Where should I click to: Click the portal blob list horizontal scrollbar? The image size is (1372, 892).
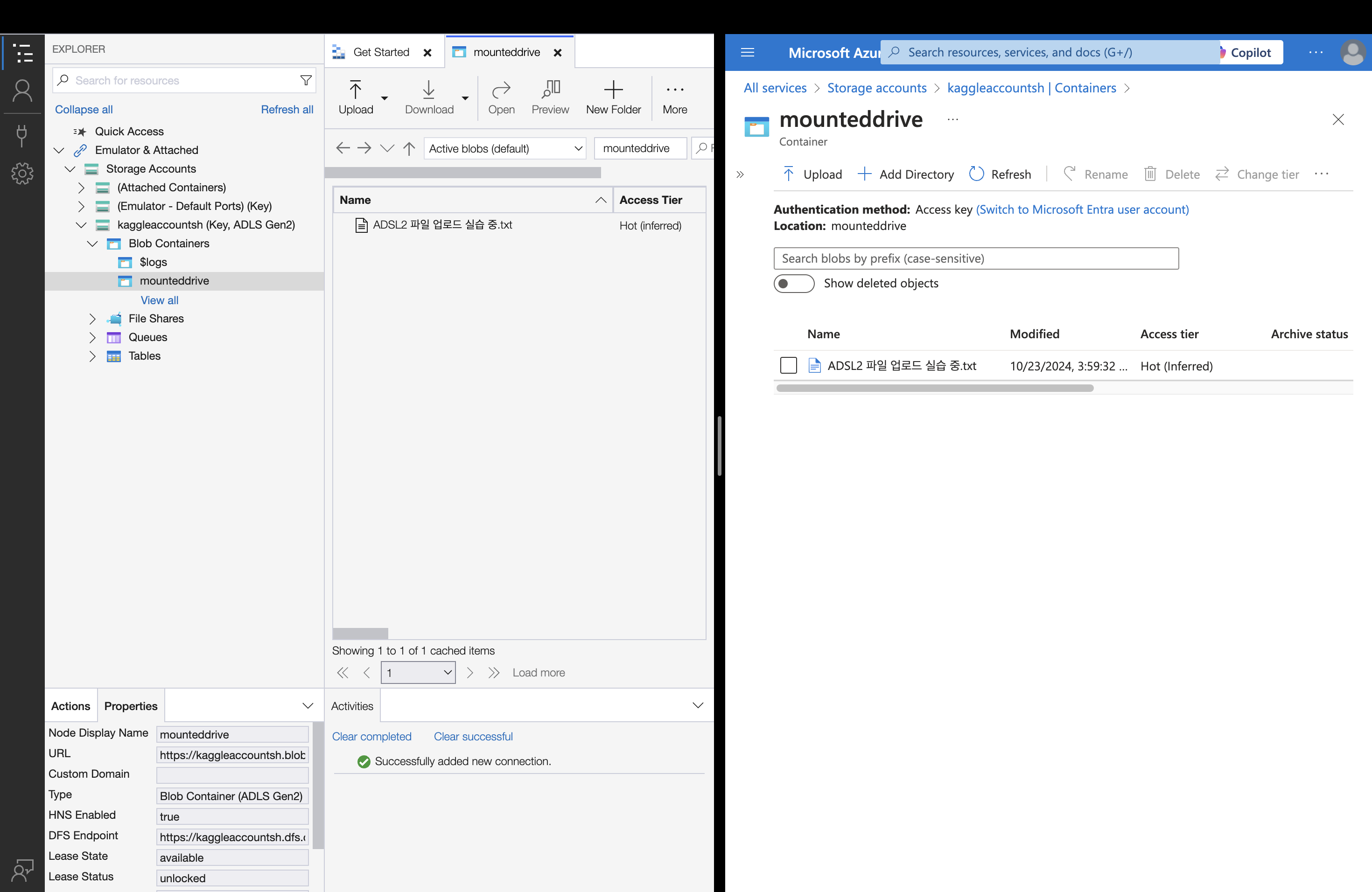click(x=935, y=388)
